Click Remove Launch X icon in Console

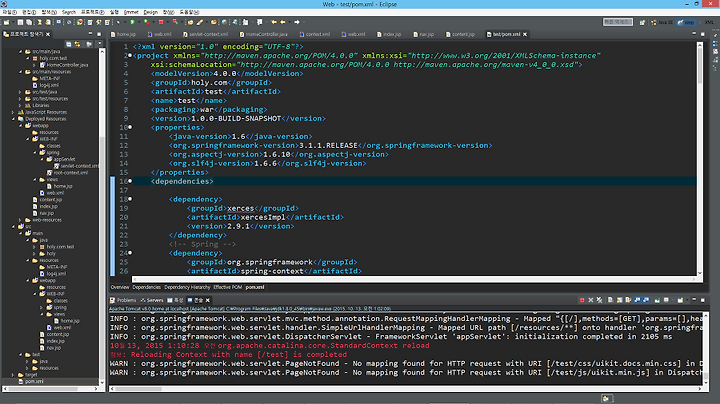pyautogui.click(x=591, y=300)
